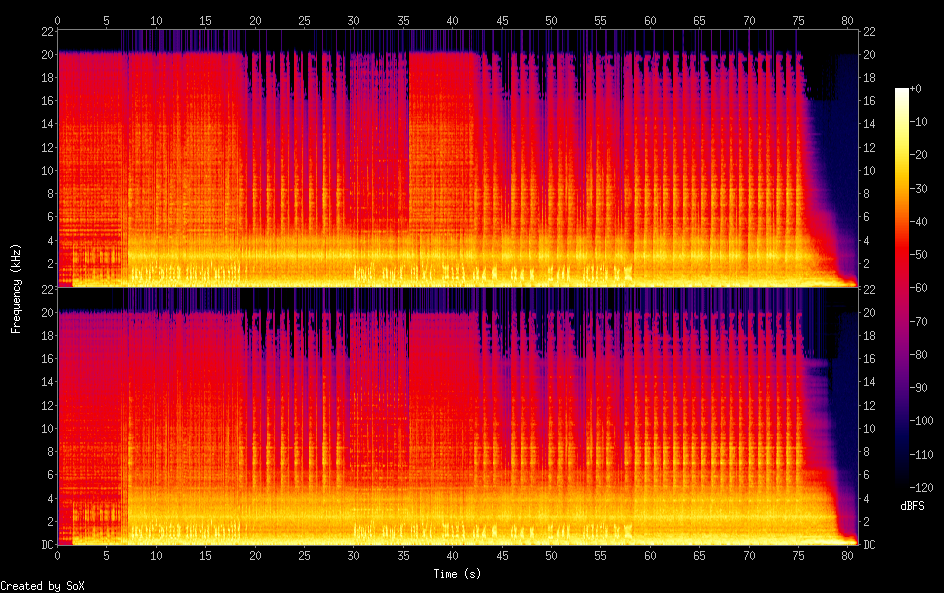This screenshot has height=593, width=944.
Task: Select the "-70" value on the color scale
Action: pos(919,321)
